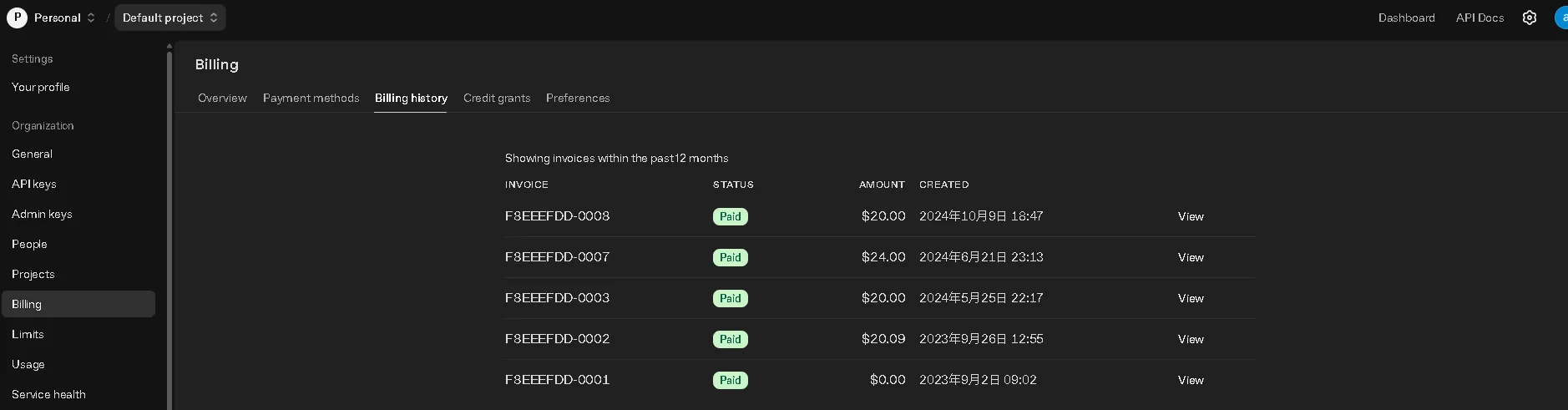Click the sidebar vertical scrollbar

click(x=169, y=225)
